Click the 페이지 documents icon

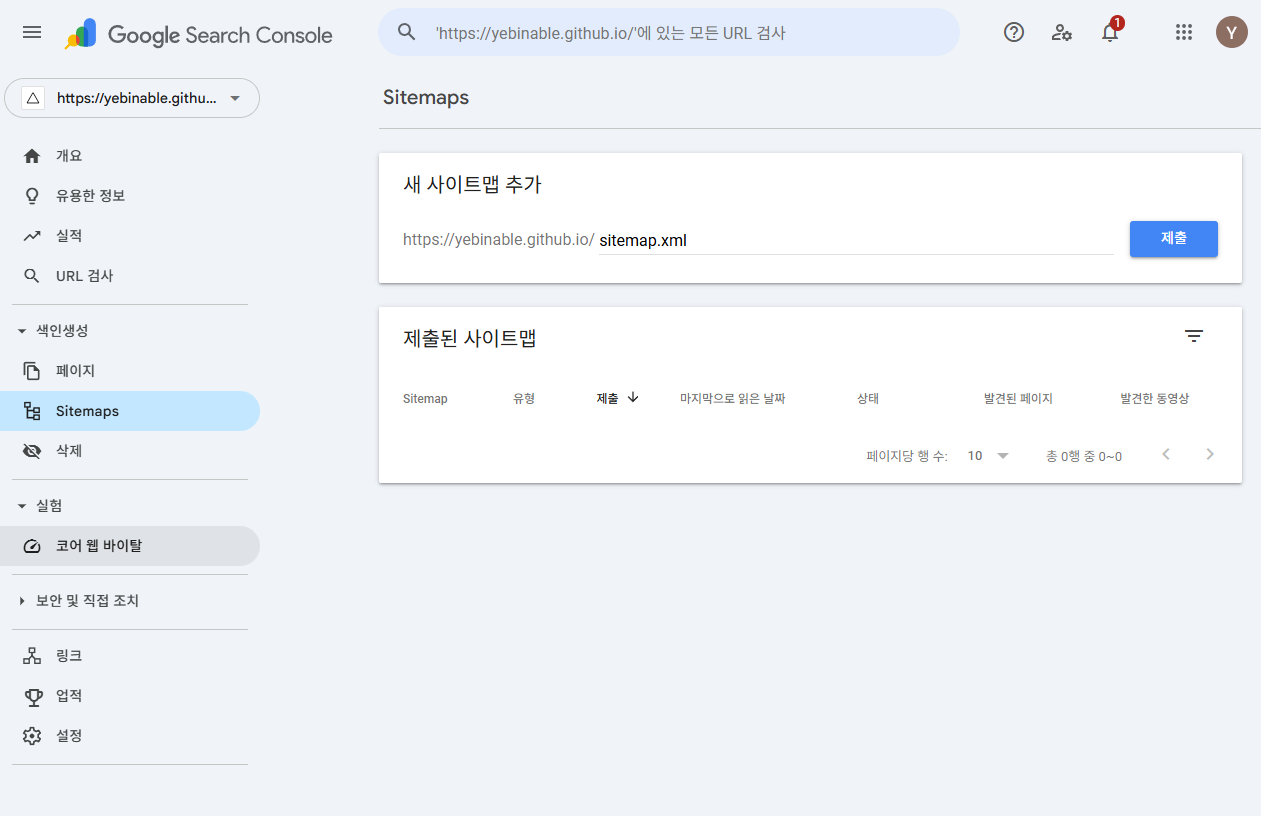(32, 371)
